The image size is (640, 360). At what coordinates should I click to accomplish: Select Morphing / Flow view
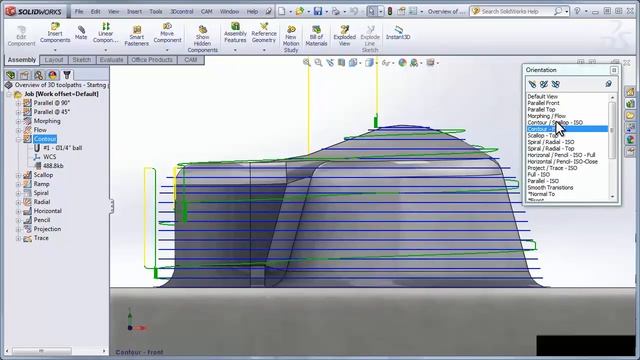point(547,116)
